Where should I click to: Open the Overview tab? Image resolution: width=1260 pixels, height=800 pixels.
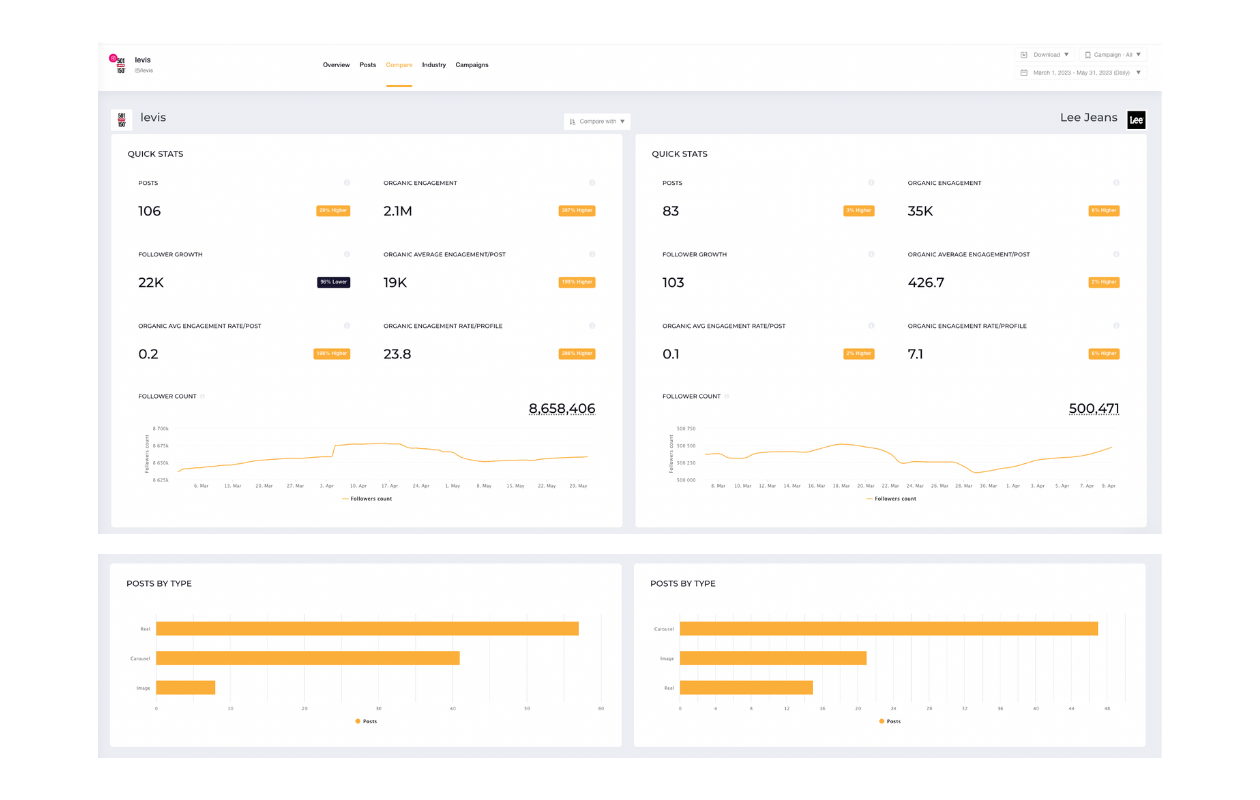[336, 65]
